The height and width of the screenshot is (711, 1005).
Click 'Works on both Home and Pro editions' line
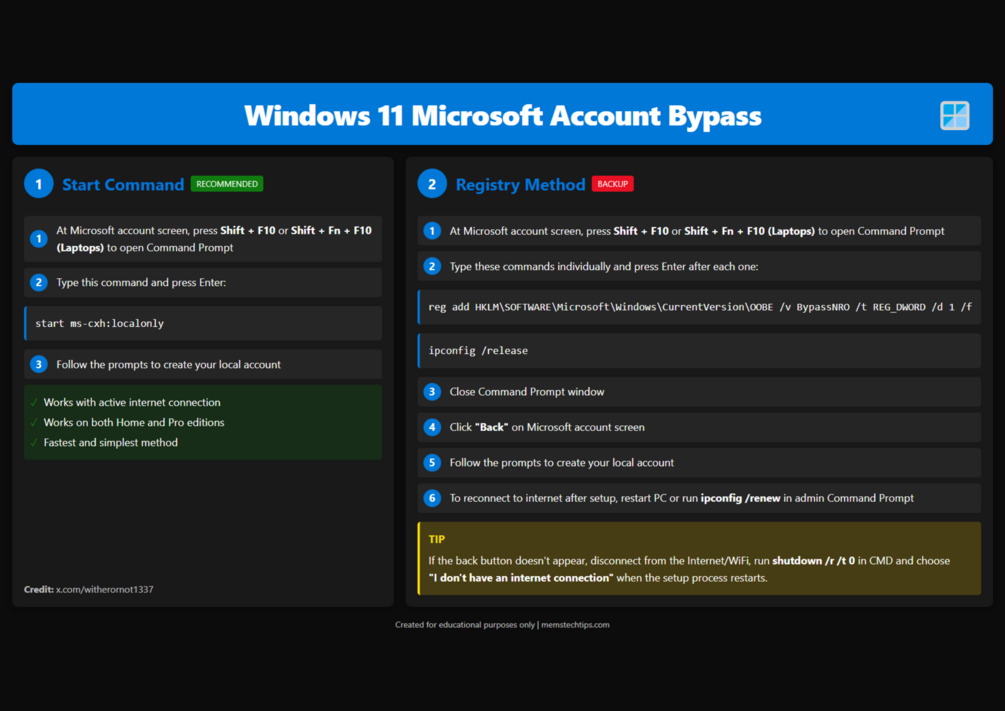134,422
